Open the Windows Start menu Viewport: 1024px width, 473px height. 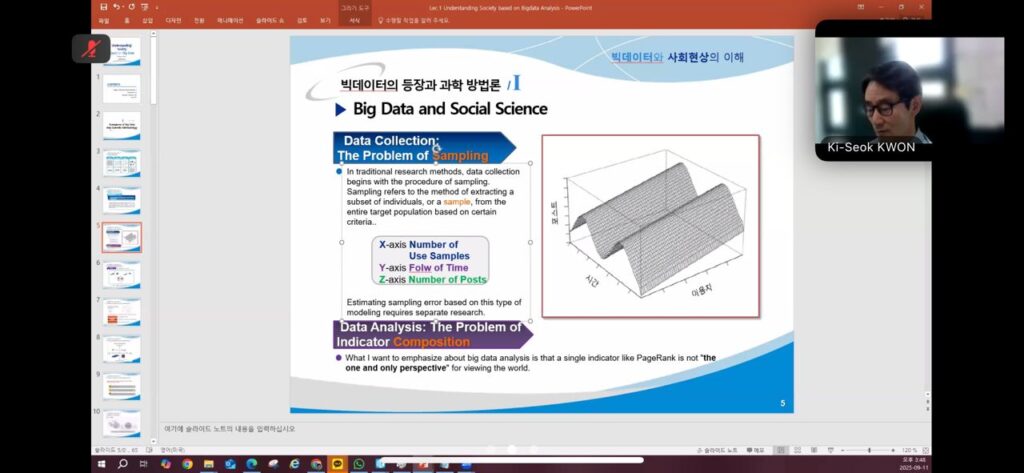click(101, 464)
